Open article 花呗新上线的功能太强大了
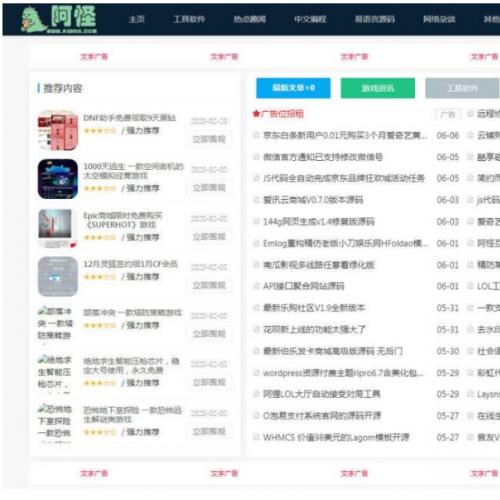The width and height of the screenshot is (500, 500). (314, 330)
